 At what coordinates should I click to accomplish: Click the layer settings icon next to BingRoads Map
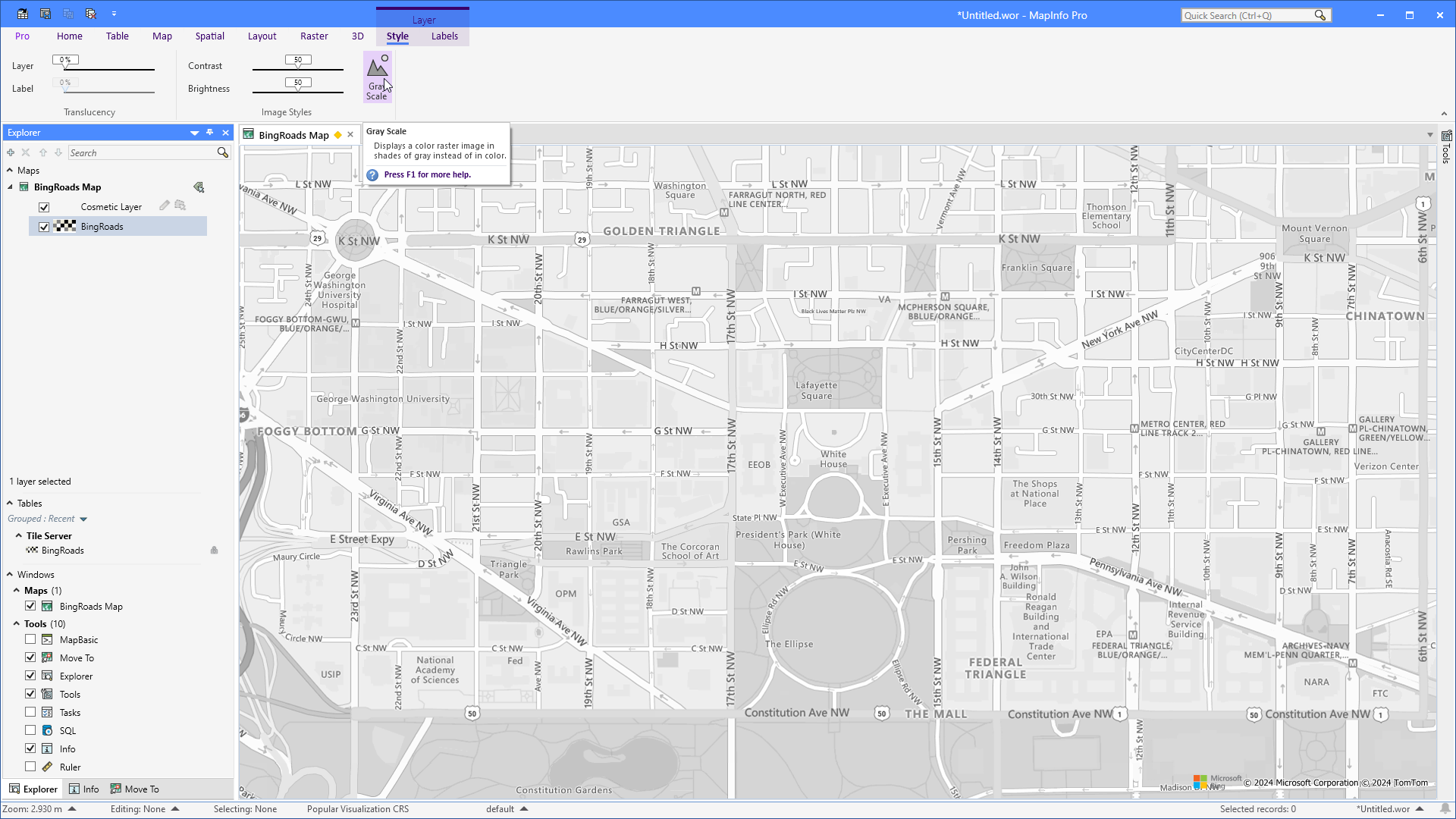[x=199, y=187]
